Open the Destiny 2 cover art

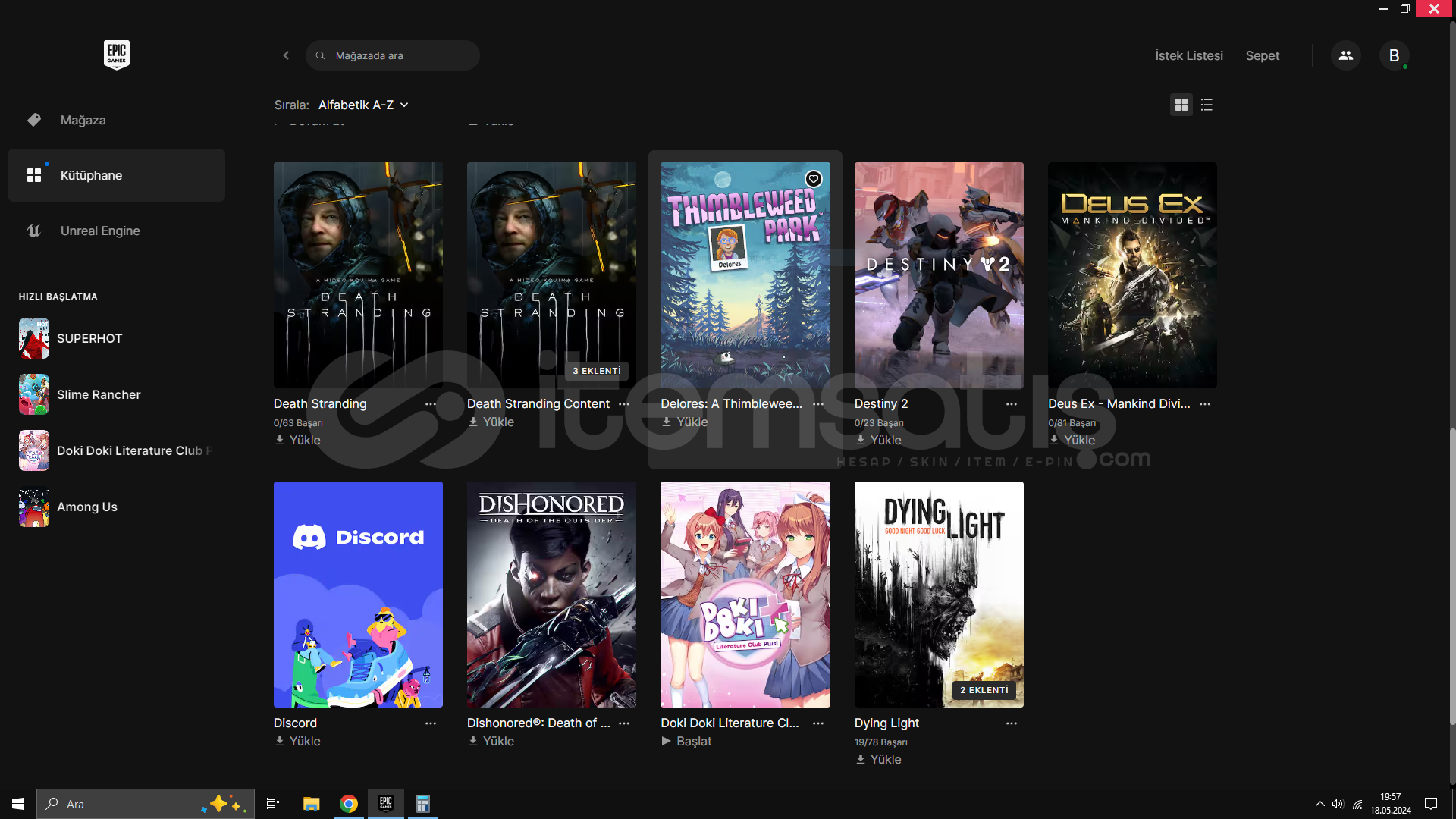(x=939, y=275)
